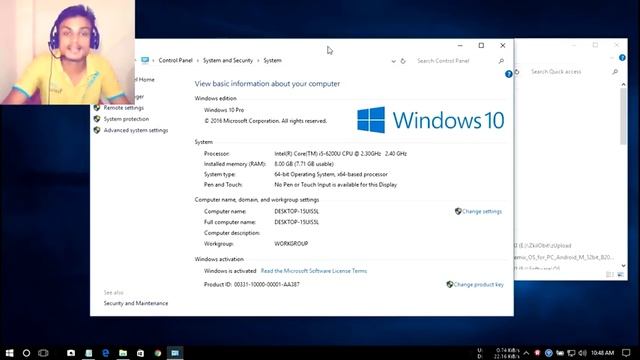Launch Microsoft Edge from the taskbar
This screenshot has height=360, width=640.
106,353
